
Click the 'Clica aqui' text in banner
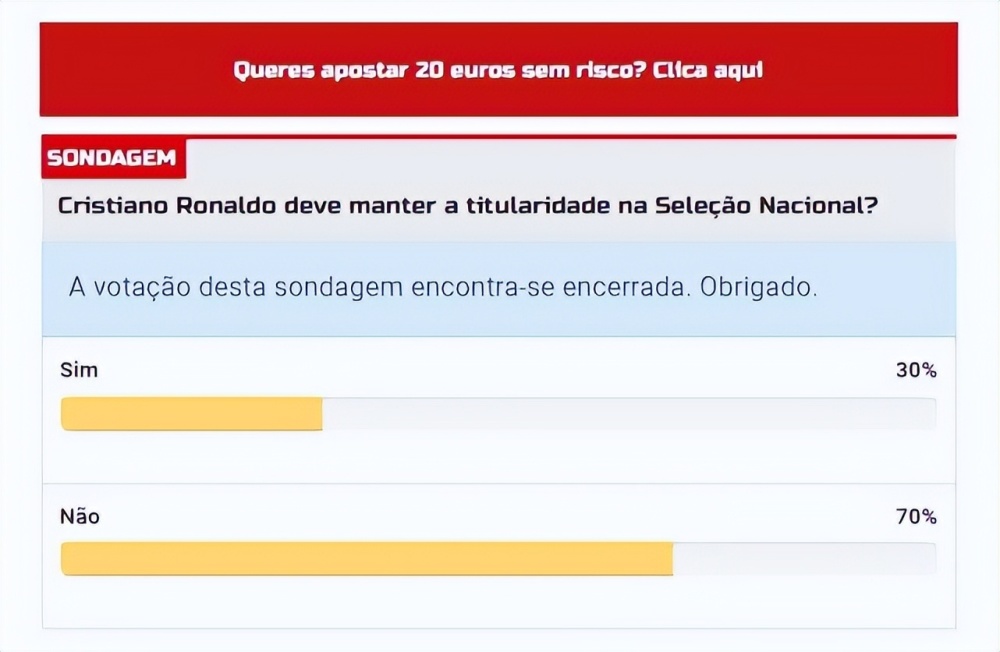click(x=707, y=70)
